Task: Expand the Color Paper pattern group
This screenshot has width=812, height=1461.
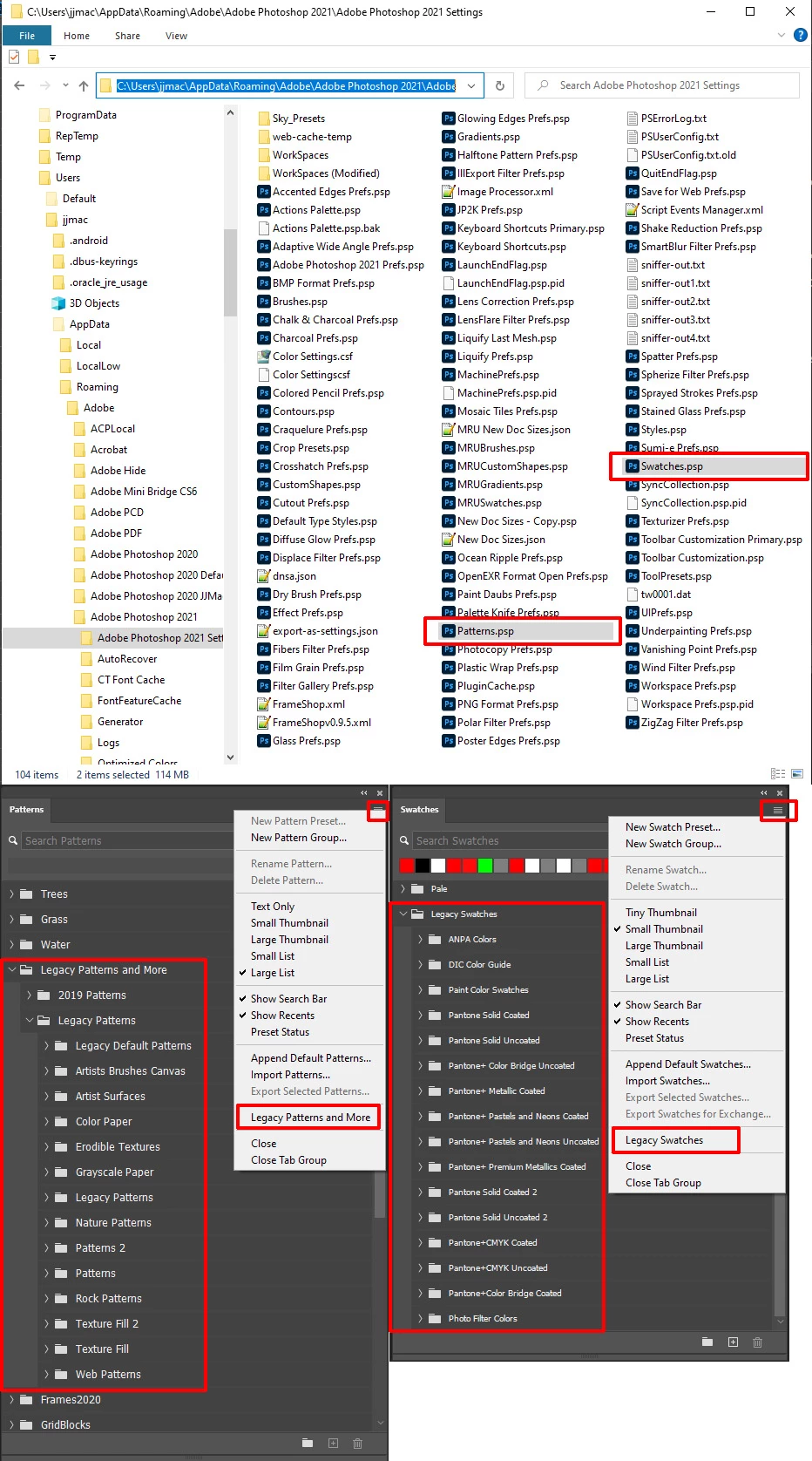Action: tap(46, 1122)
